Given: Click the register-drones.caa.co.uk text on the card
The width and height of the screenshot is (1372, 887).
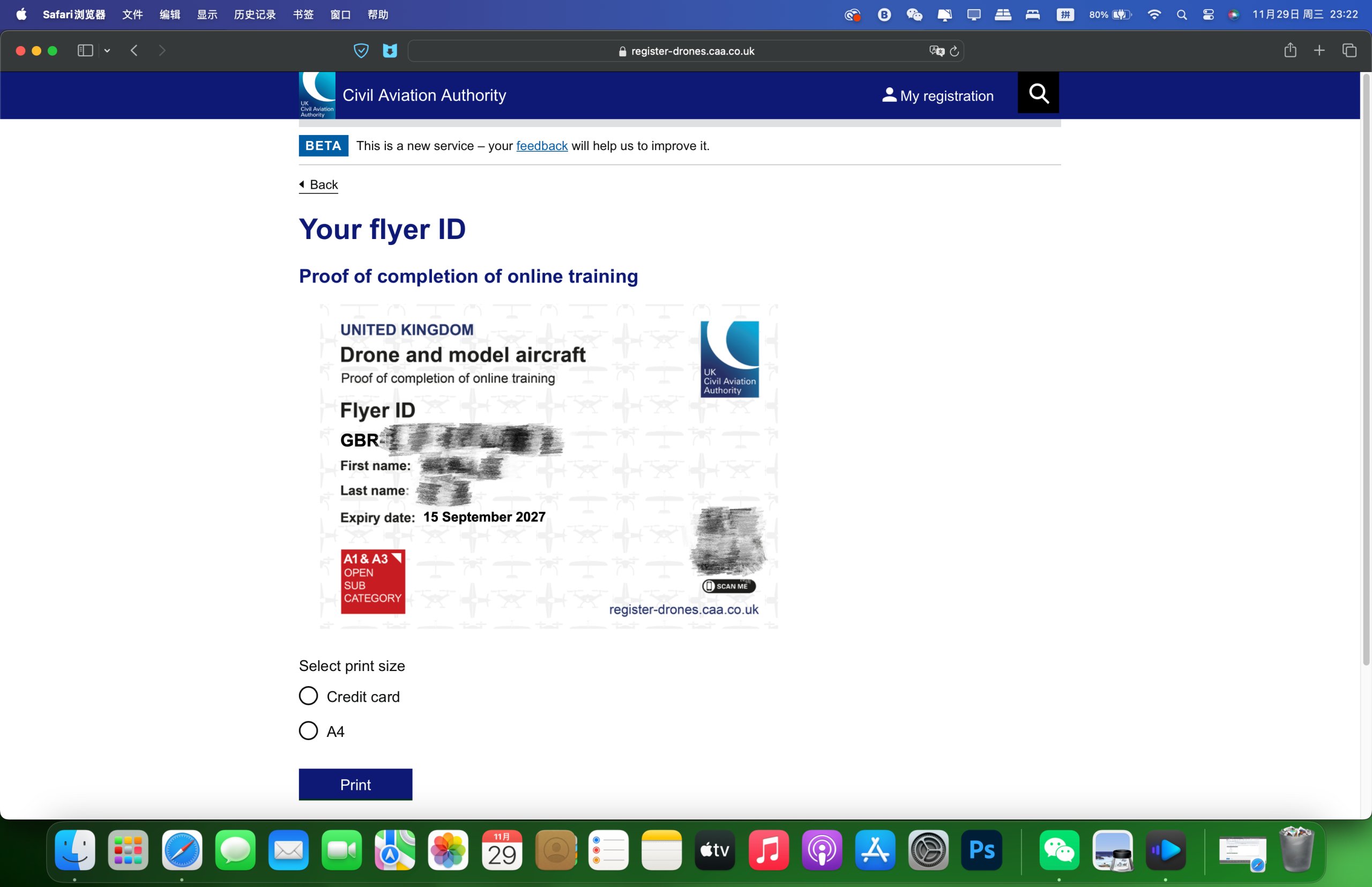Looking at the screenshot, I should pyautogui.click(x=684, y=609).
